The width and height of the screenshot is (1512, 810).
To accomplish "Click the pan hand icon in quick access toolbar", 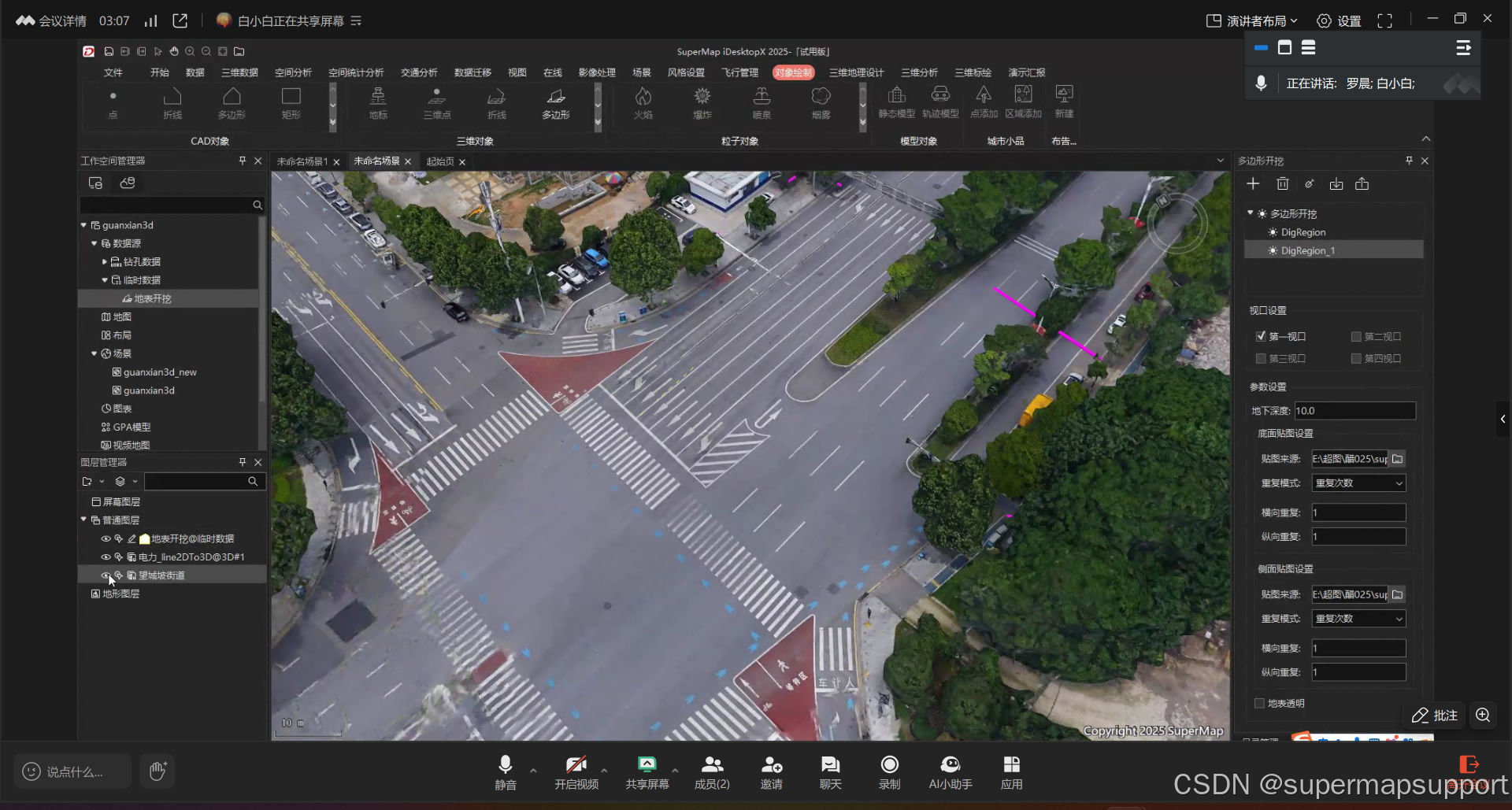I will (x=174, y=51).
